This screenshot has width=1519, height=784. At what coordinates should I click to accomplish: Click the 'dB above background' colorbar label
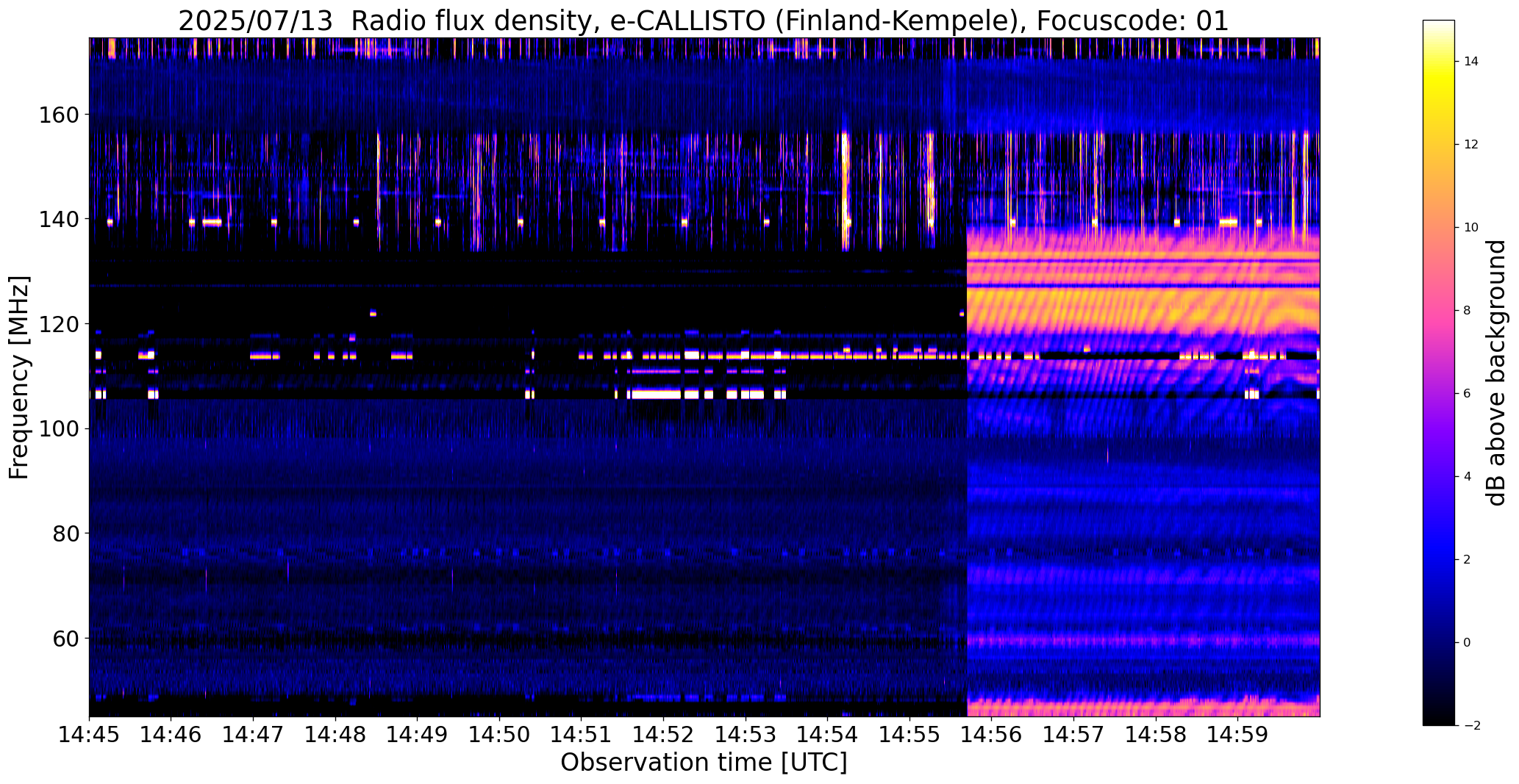1496,373
